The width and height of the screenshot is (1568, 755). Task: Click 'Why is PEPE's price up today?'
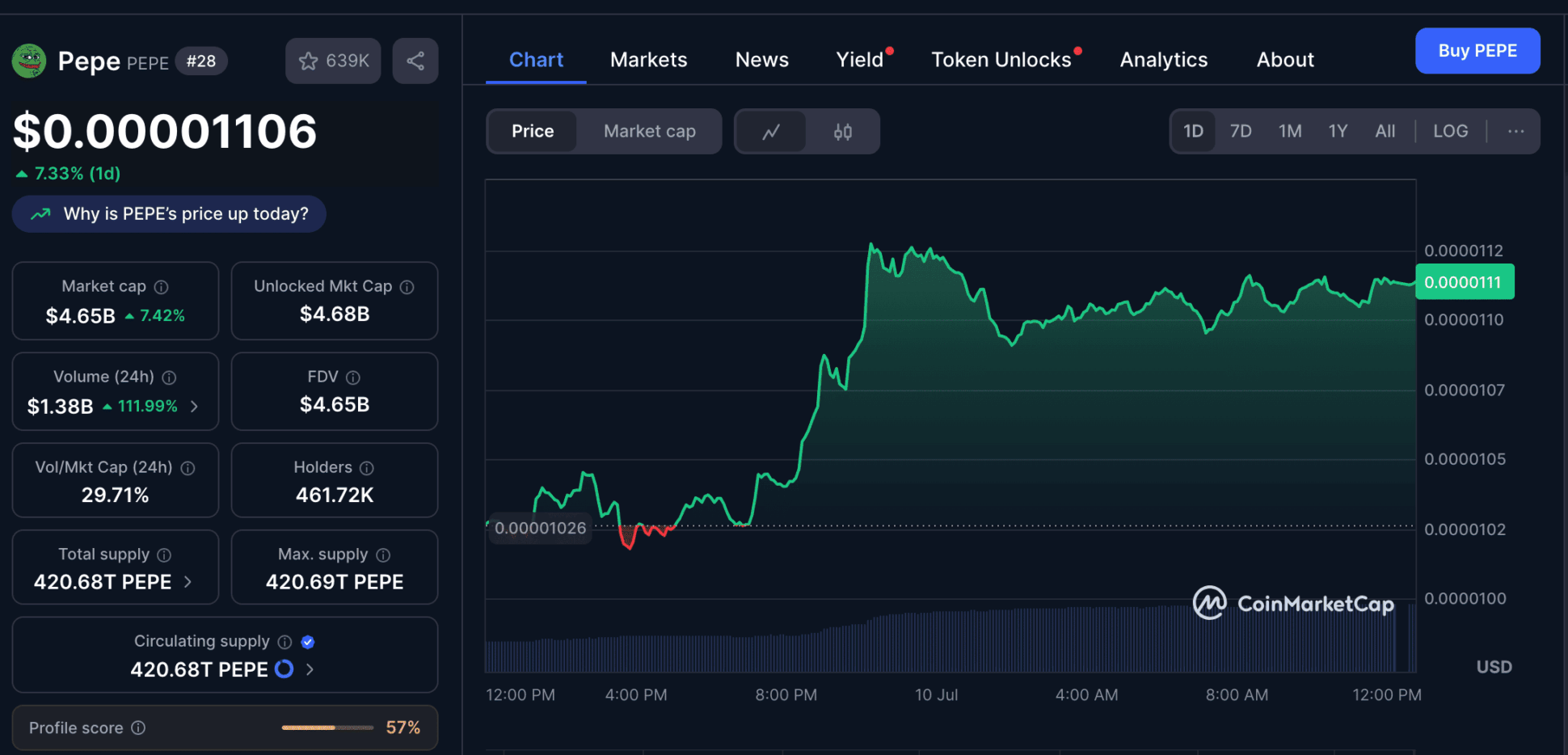point(169,214)
